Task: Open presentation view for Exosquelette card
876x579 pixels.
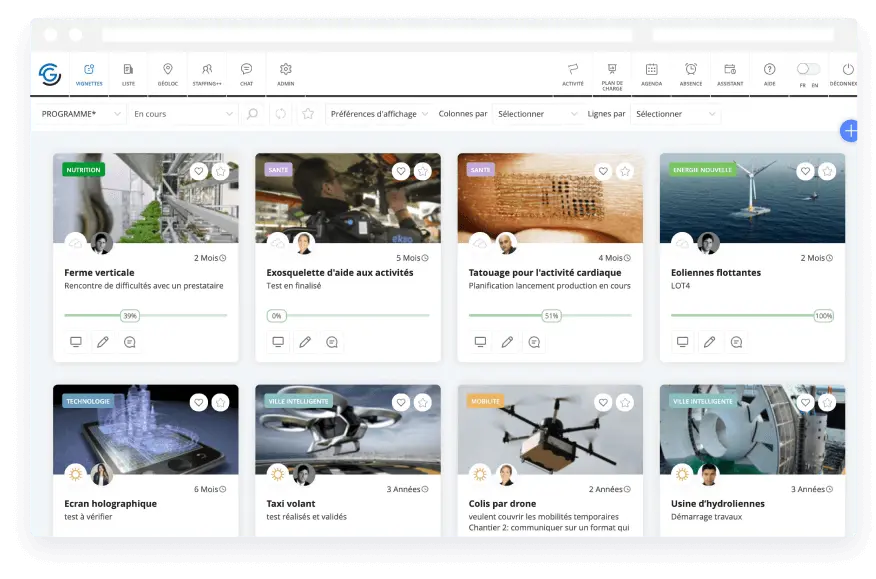Action: click(278, 341)
